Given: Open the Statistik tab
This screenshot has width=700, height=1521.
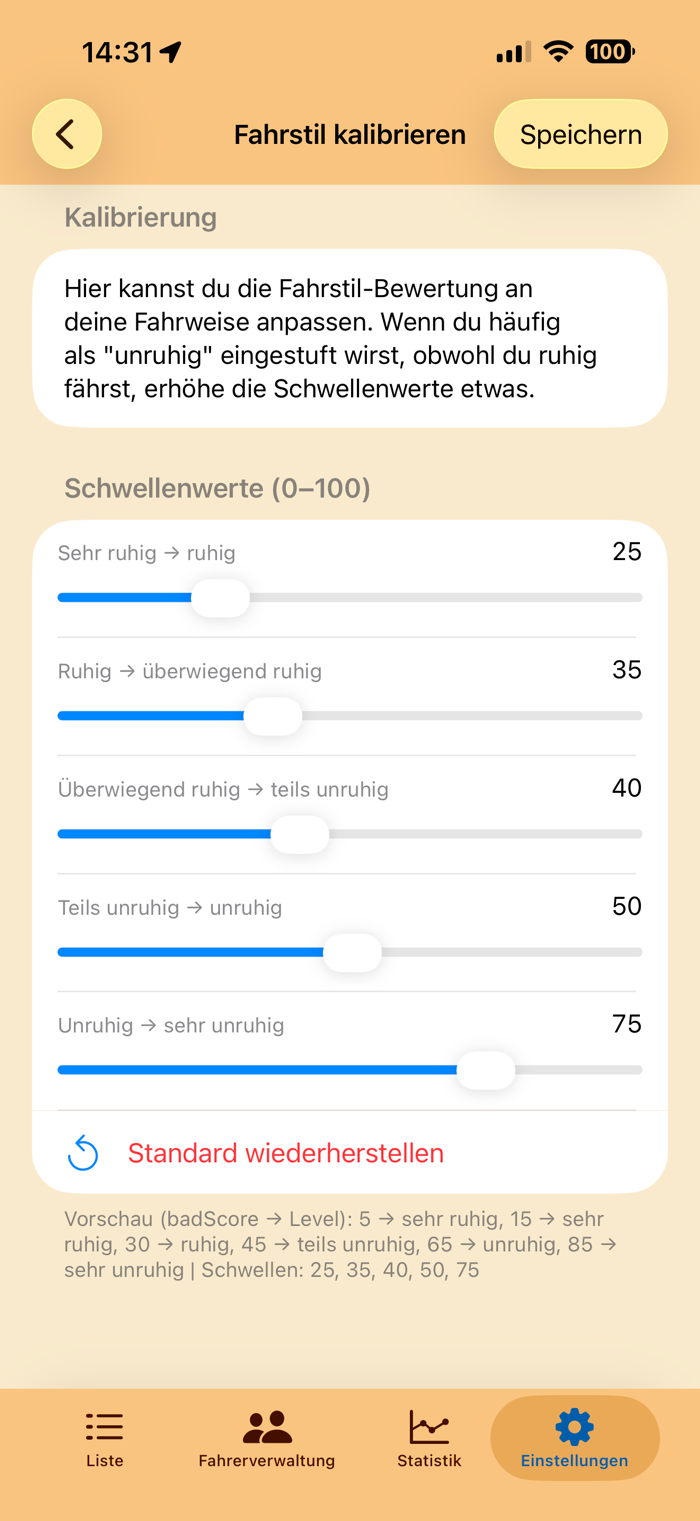Looking at the screenshot, I should click(x=429, y=1439).
